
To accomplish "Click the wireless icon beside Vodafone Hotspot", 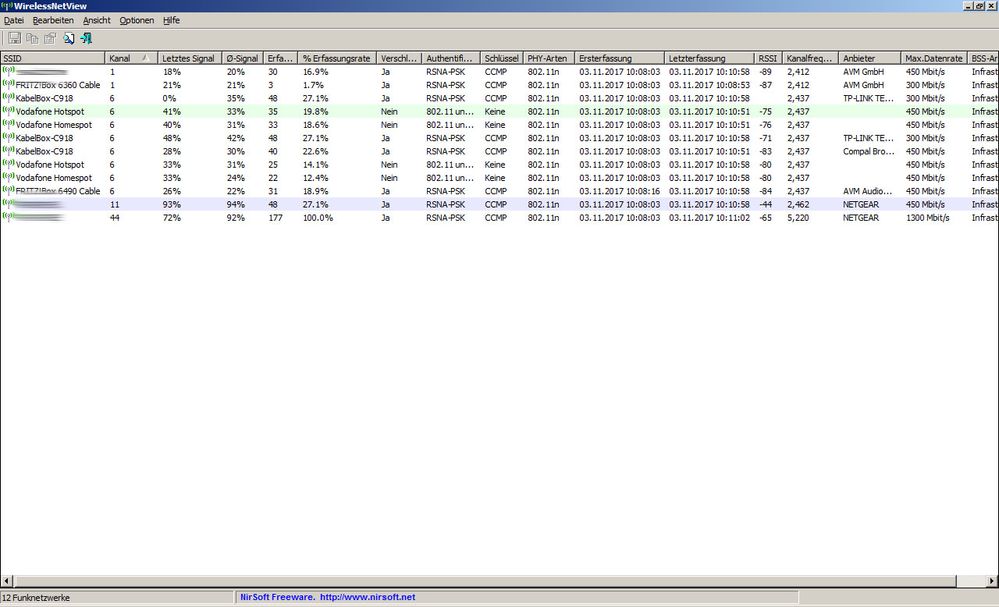I will coord(7,111).
